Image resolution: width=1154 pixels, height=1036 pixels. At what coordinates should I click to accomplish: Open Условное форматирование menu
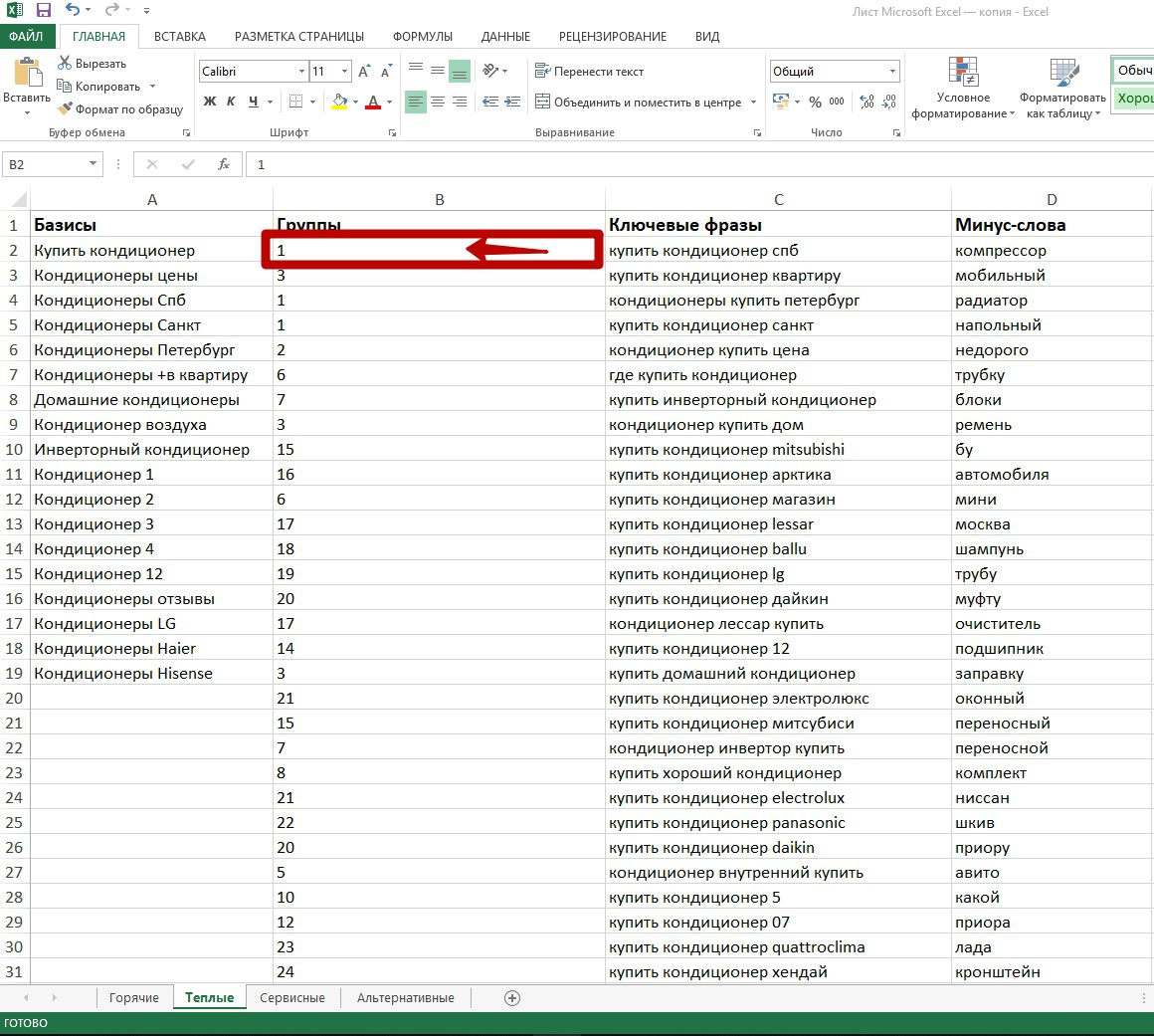click(x=963, y=89)
